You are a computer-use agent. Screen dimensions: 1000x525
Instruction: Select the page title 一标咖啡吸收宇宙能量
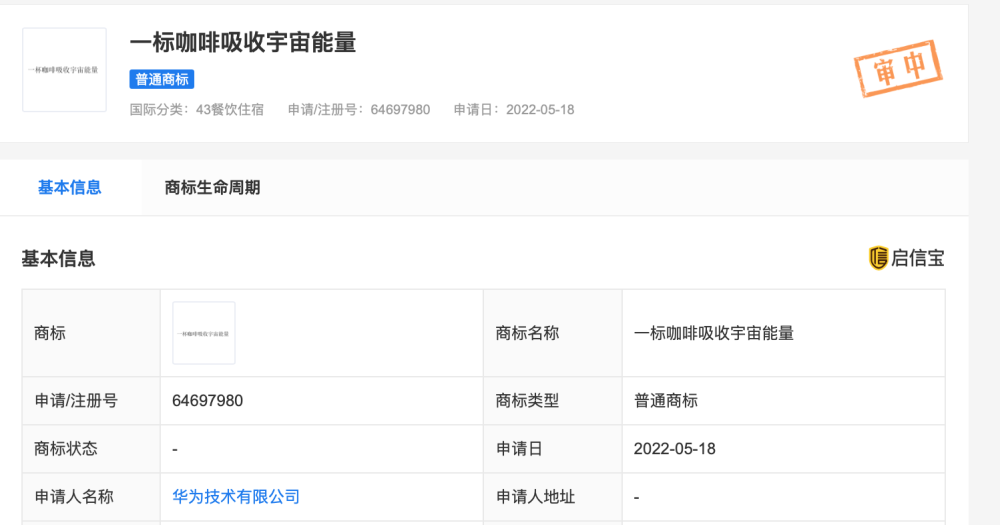tap(243, 43)
